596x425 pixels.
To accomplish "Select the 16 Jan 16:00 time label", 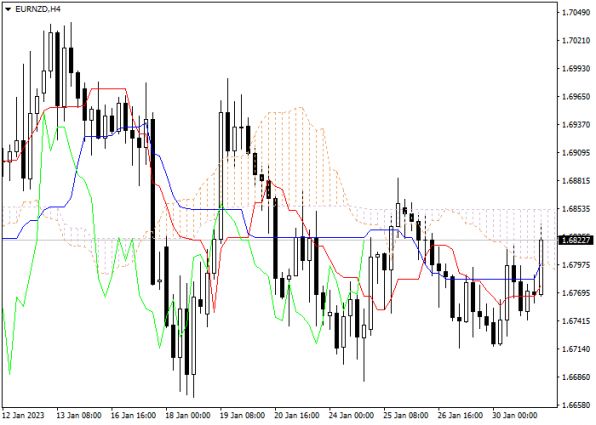I will click(x=133, y=414).
